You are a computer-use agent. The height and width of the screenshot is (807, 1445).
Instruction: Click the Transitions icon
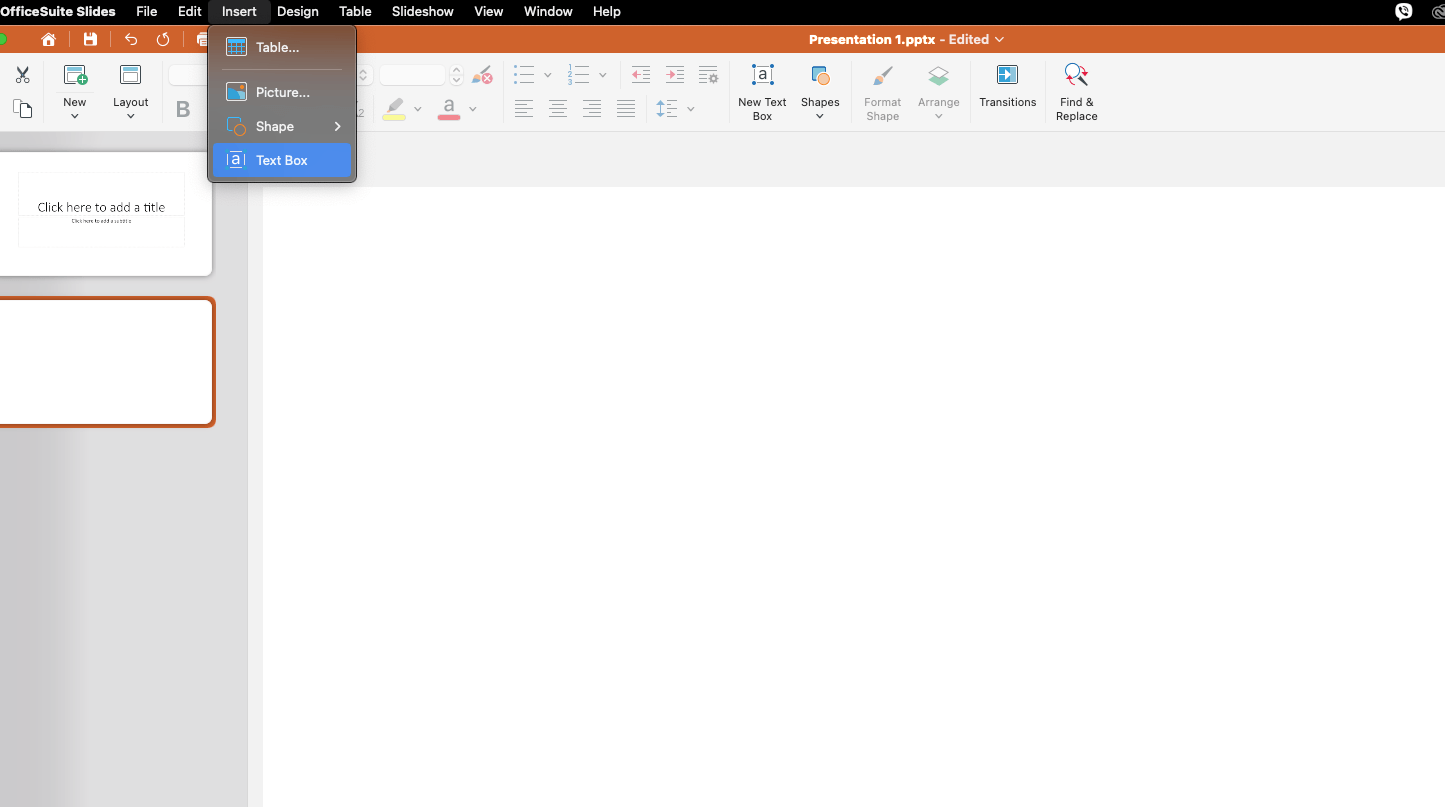click(x=1007, y=86)
